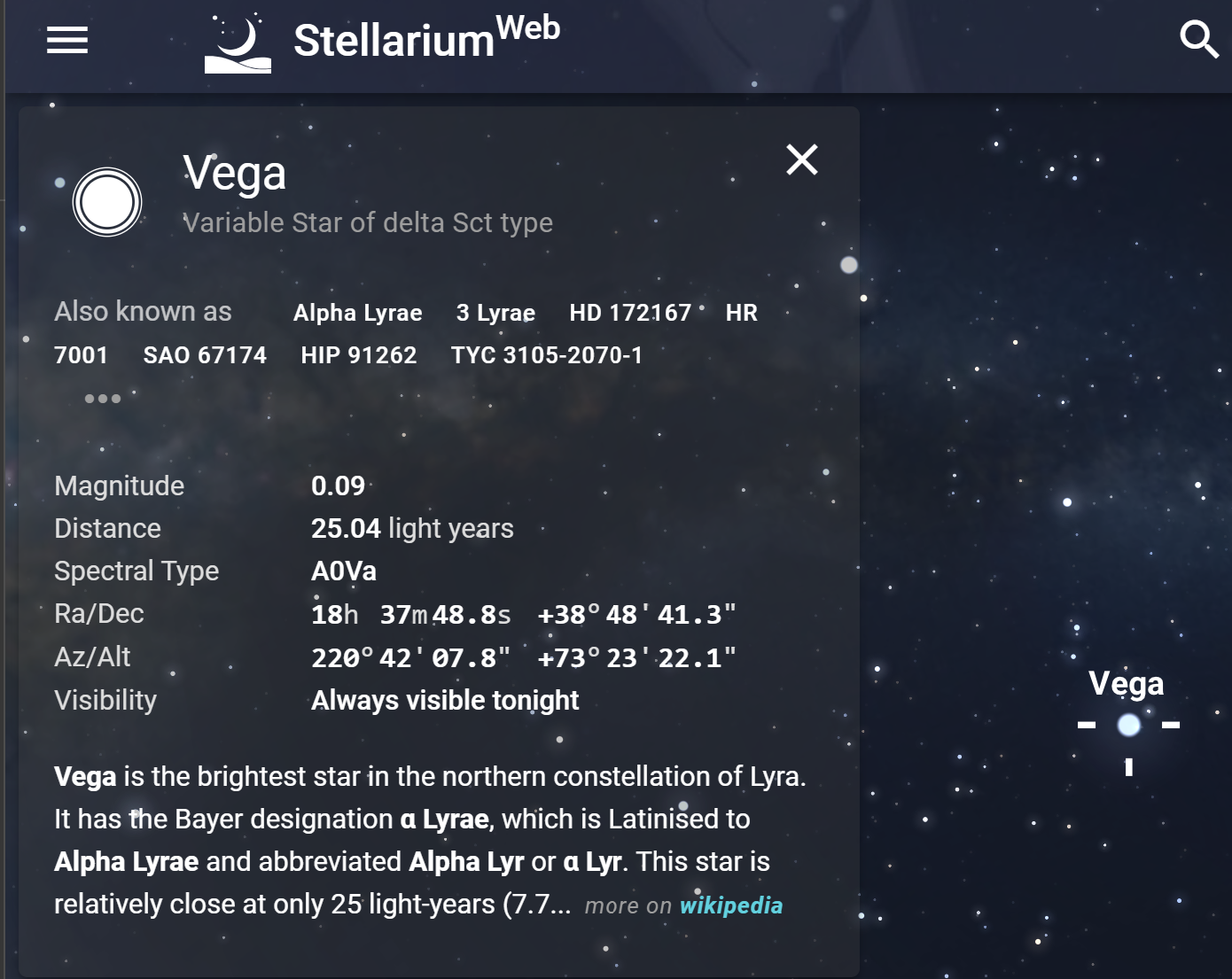
Task: Click the Vega star type icon
Action: 107,202
